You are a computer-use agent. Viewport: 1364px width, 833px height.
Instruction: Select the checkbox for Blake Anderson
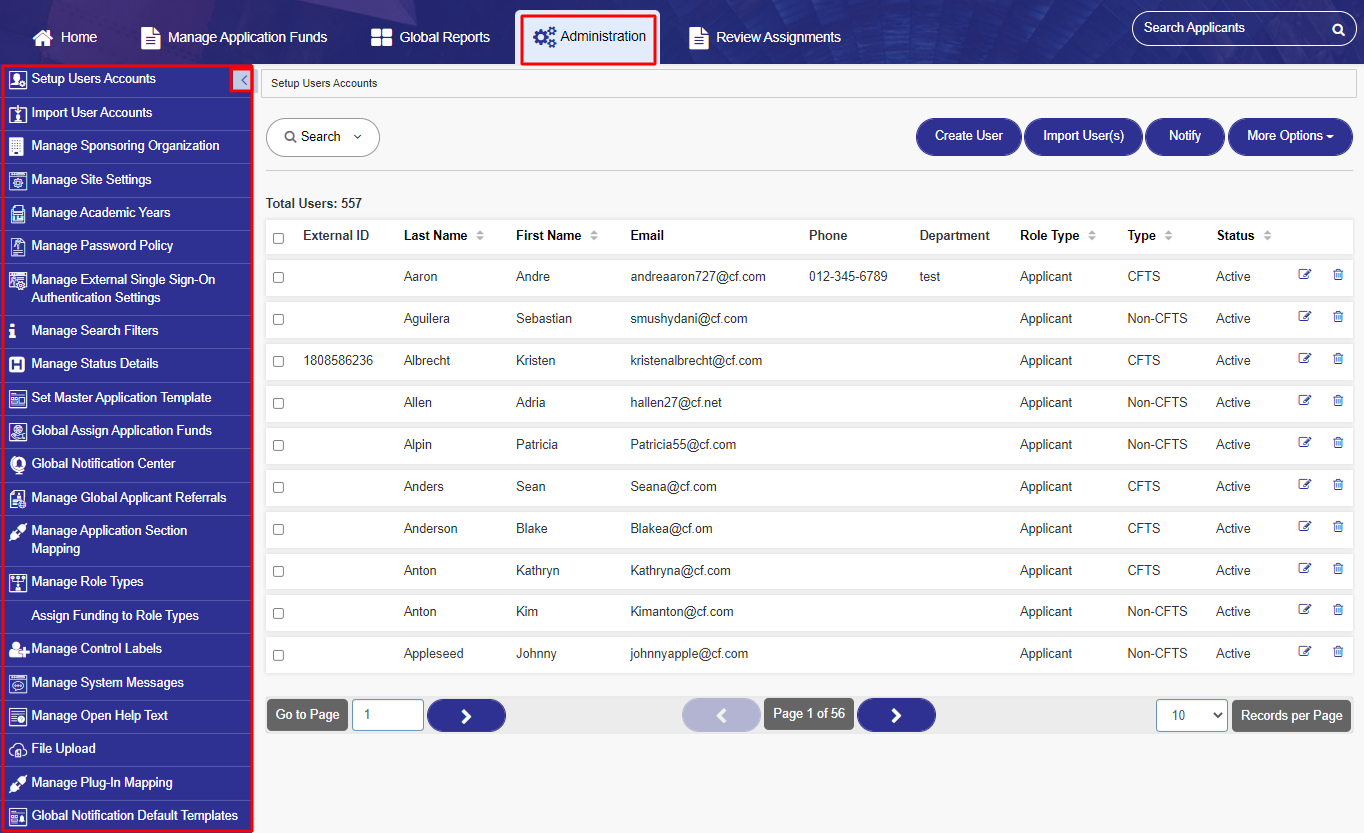click(278, 529)
